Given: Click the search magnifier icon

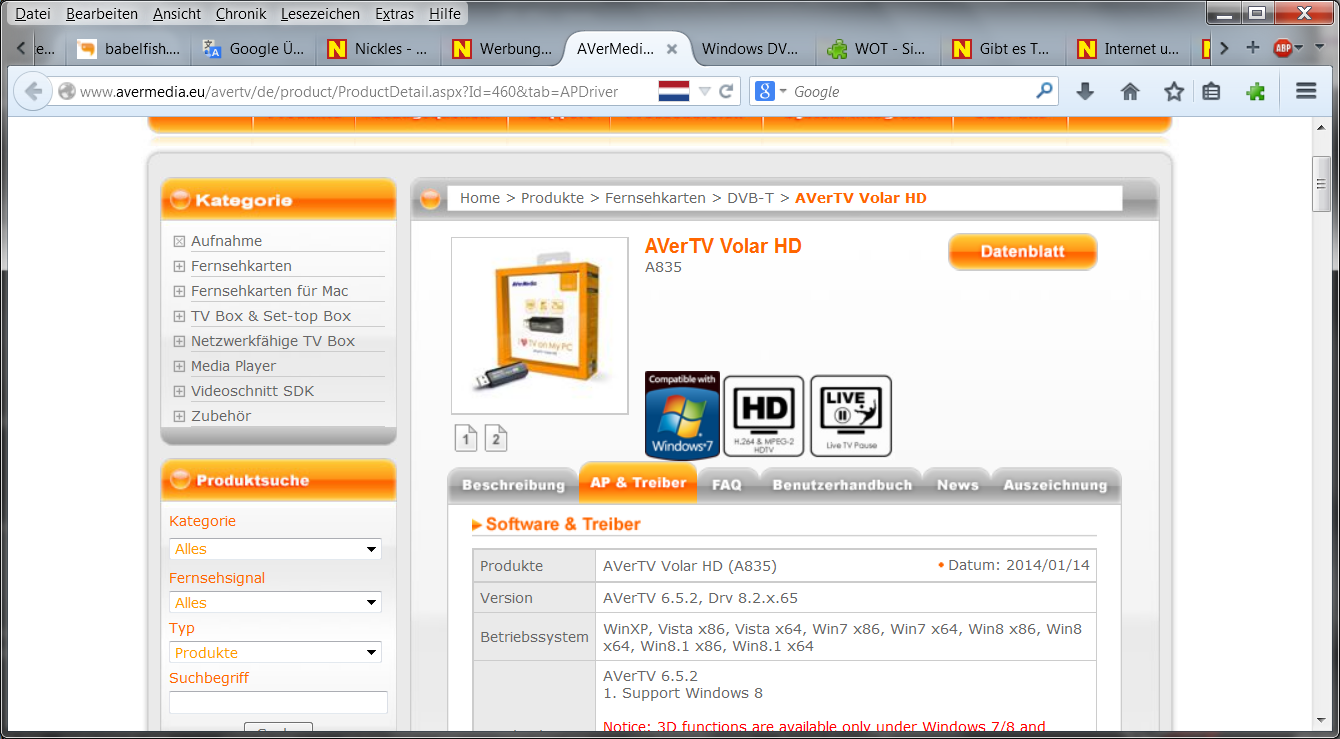Looking at the screenshot, I should click(1044, 91).
